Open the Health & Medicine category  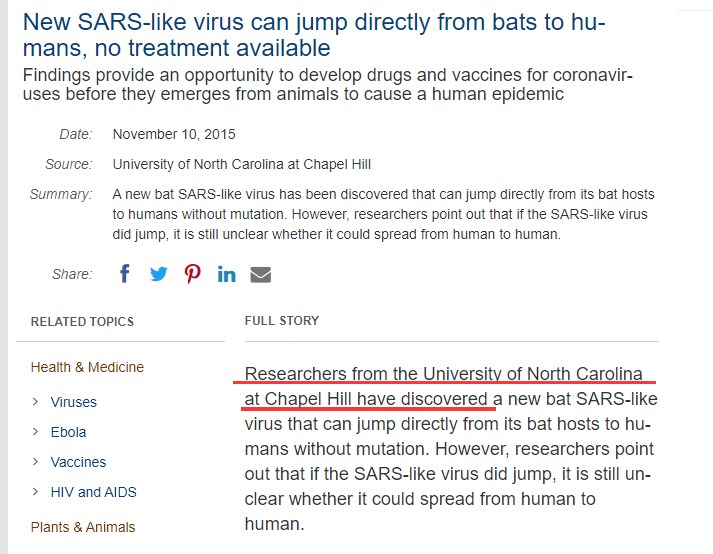tap(87, 367)
